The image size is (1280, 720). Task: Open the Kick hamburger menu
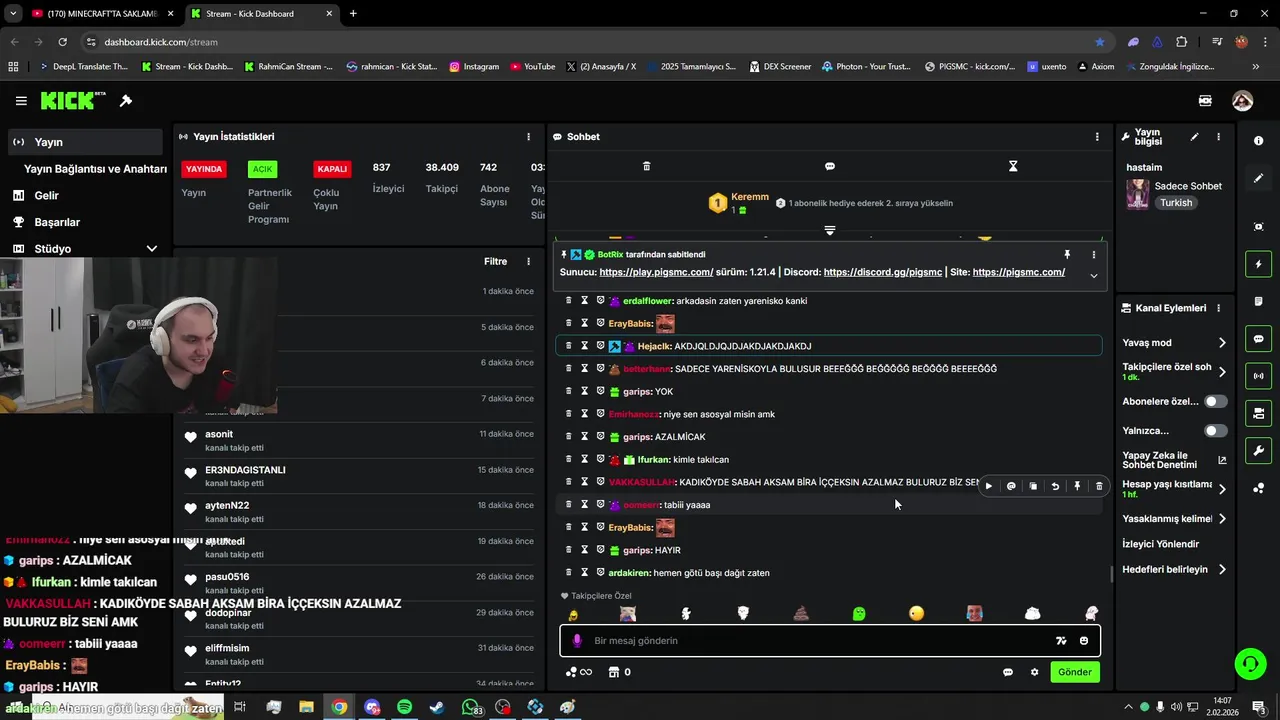click(x=21, y=101)
